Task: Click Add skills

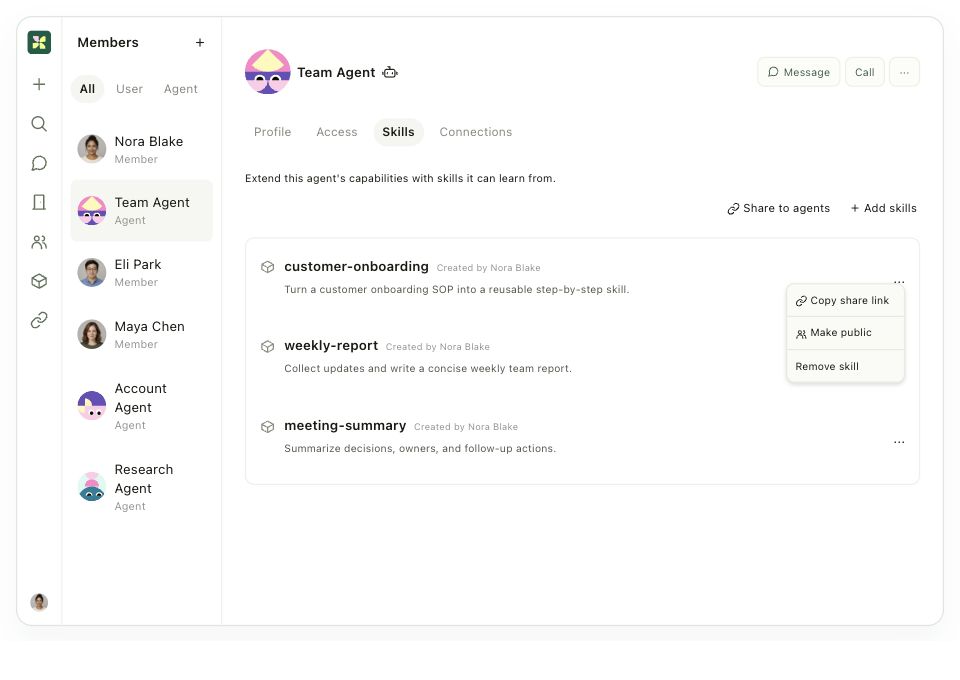Action: click(883, 208)
